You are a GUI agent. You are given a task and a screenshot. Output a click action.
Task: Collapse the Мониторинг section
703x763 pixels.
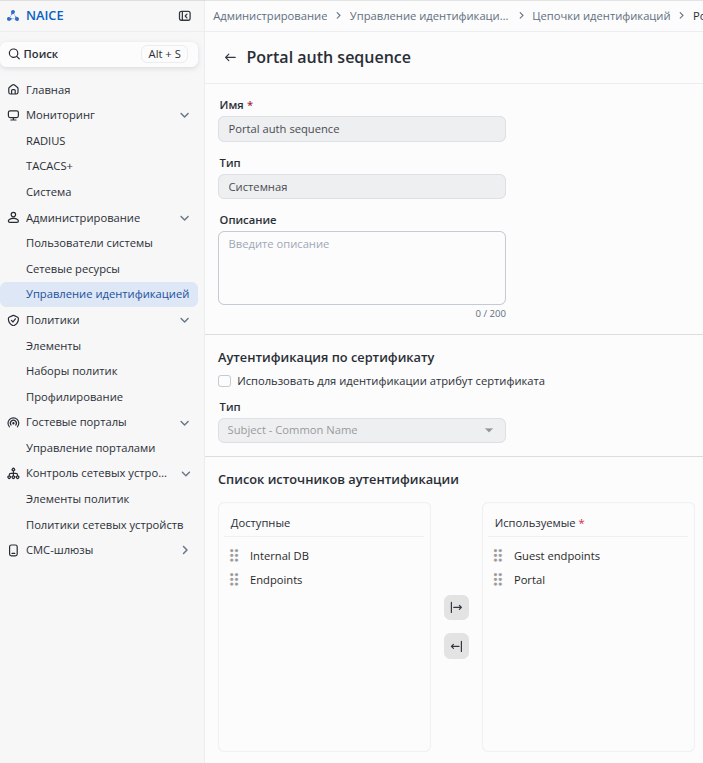pos(184,116)
